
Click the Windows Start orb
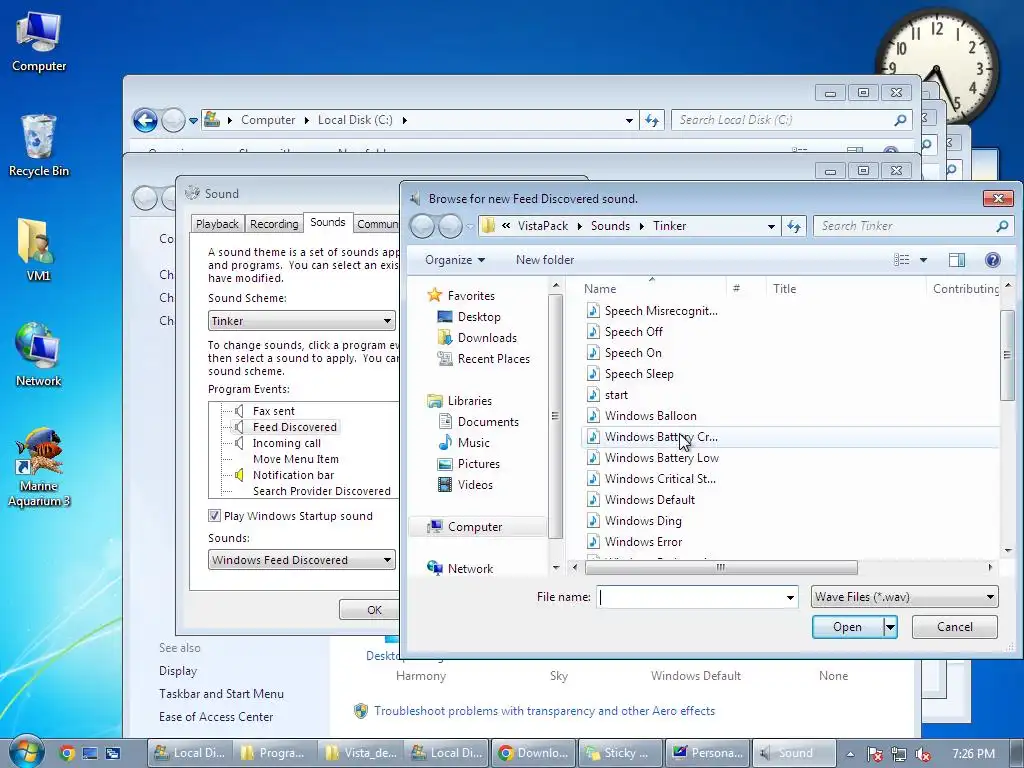[25, 752]
